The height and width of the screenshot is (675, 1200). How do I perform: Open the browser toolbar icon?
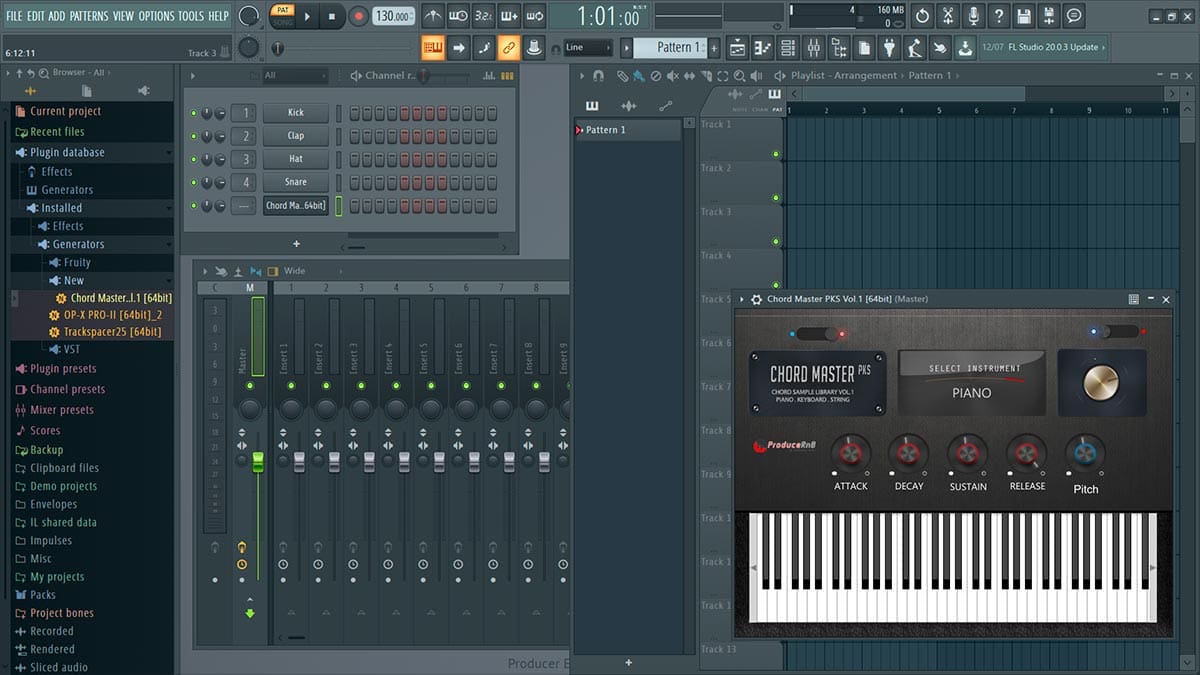[x=838, y=47]
